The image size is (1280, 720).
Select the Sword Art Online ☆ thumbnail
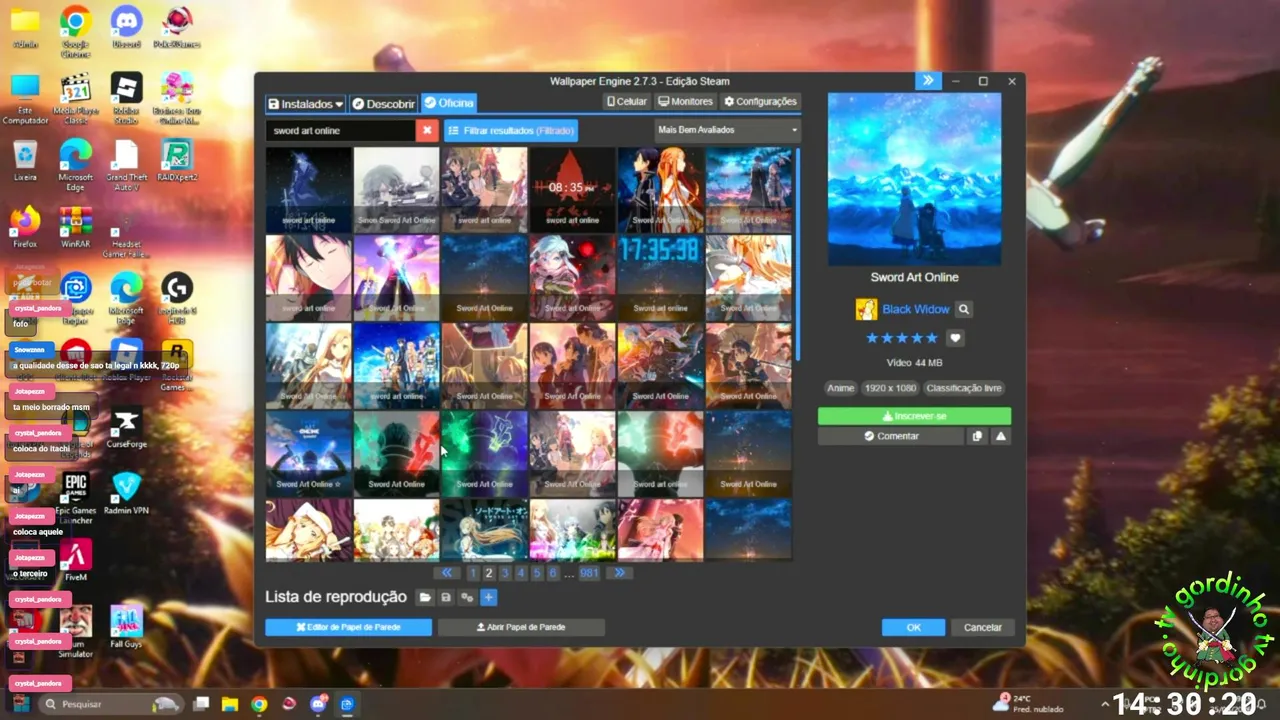308,453
